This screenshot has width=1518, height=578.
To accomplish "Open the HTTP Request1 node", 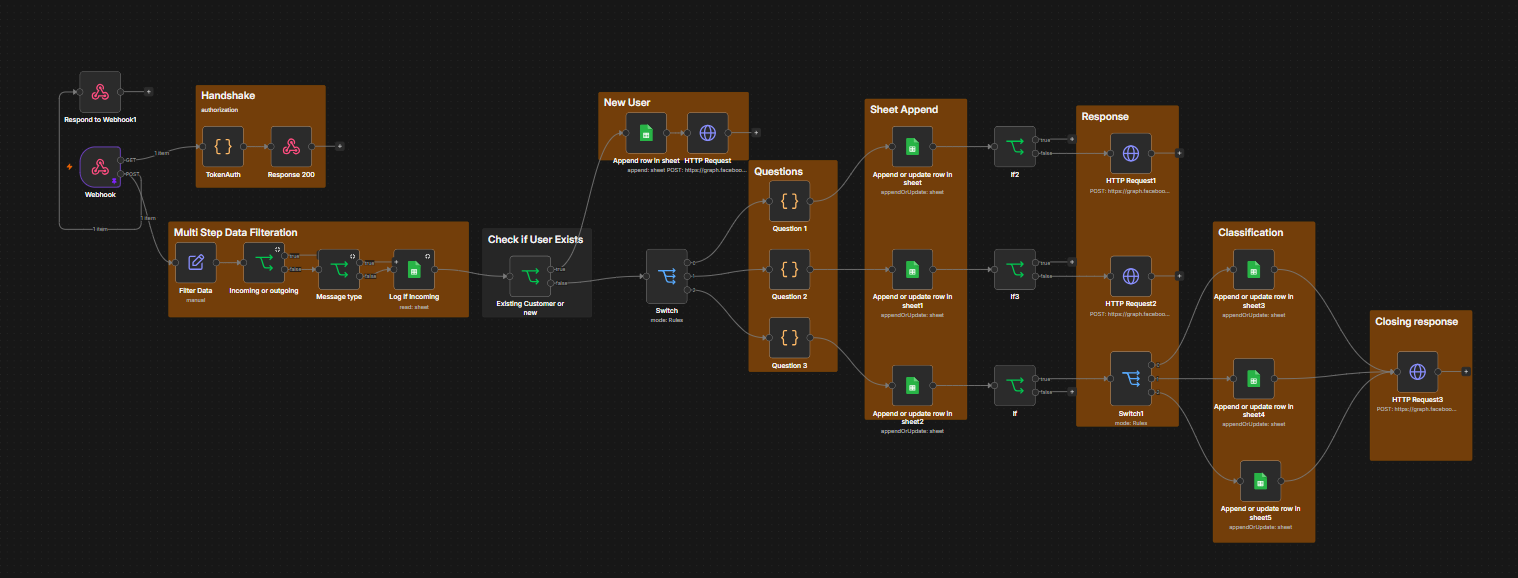I will point(1131,153).
